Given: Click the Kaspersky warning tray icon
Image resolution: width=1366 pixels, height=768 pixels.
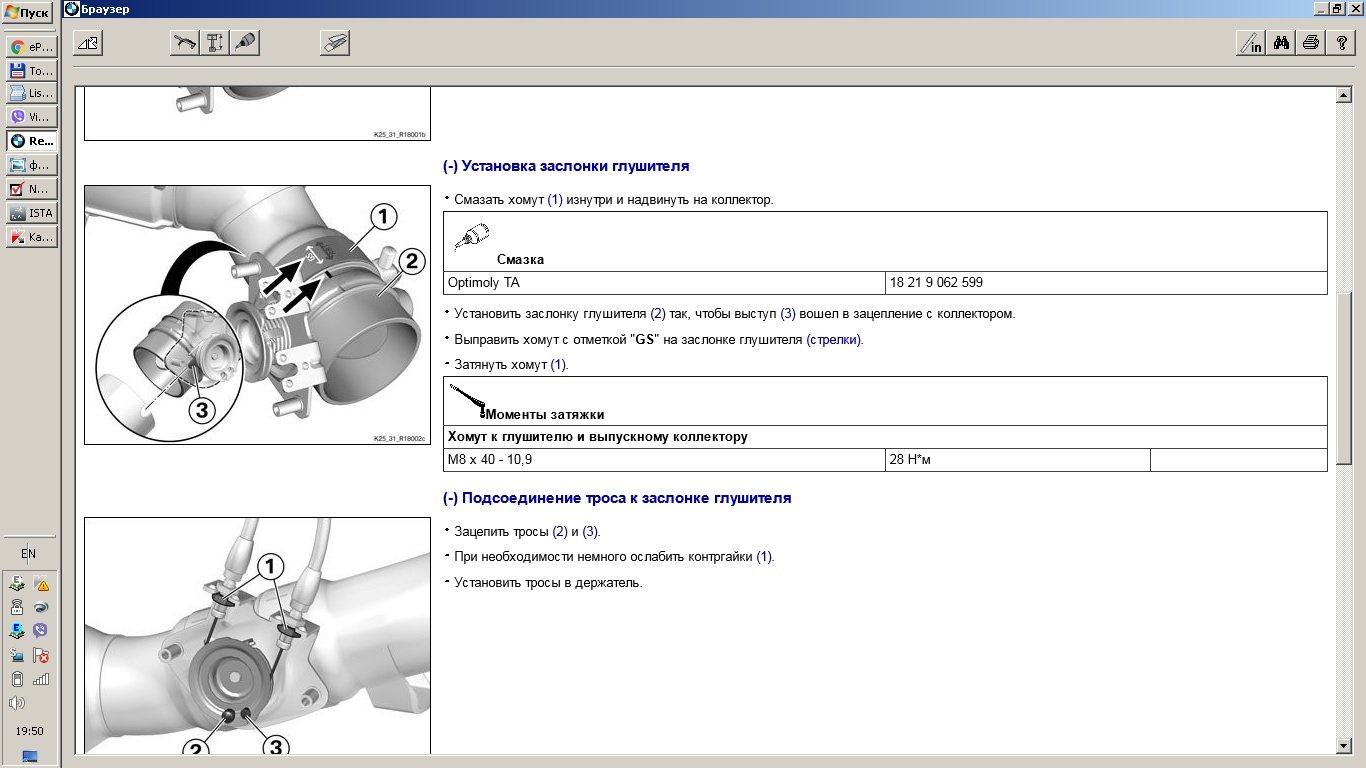Looking at the screenshot, I should [41, 584].
